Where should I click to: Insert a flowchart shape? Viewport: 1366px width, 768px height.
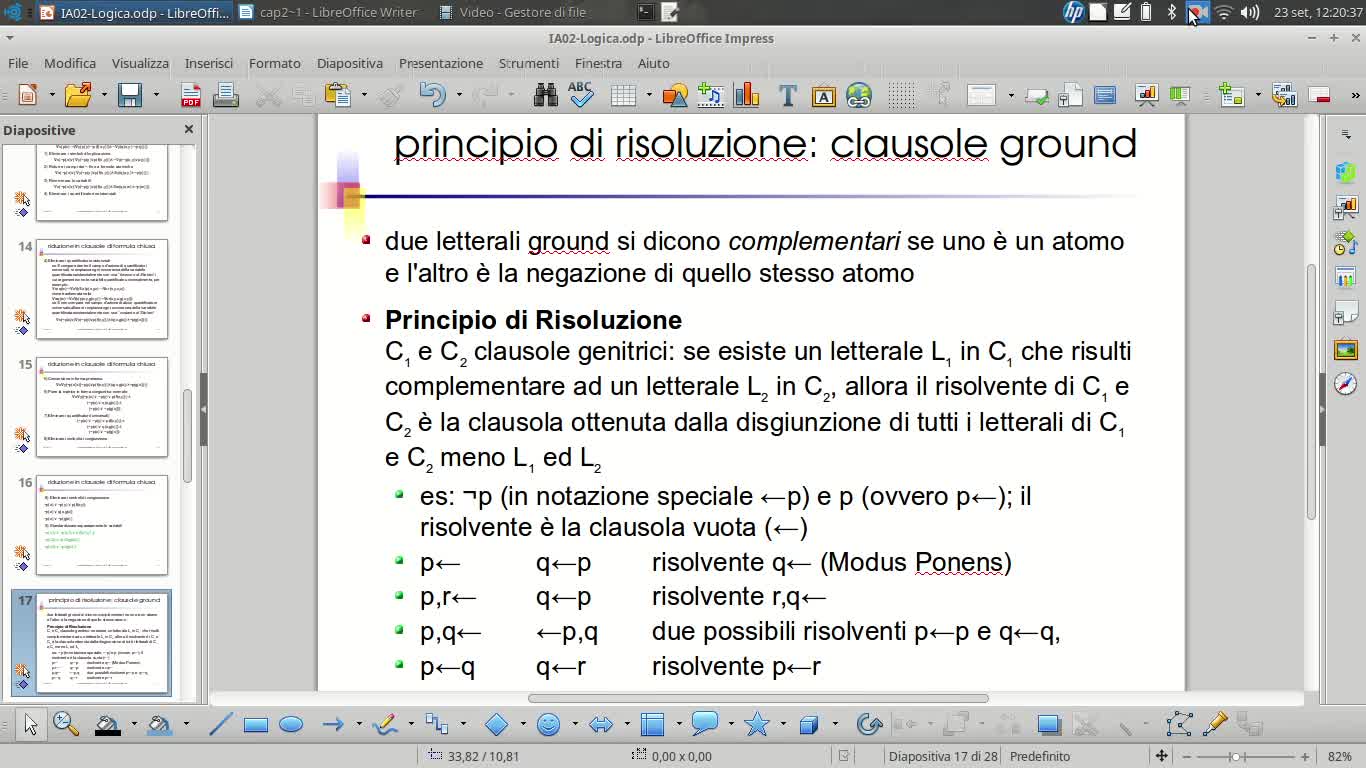click(x=652, y=724)
